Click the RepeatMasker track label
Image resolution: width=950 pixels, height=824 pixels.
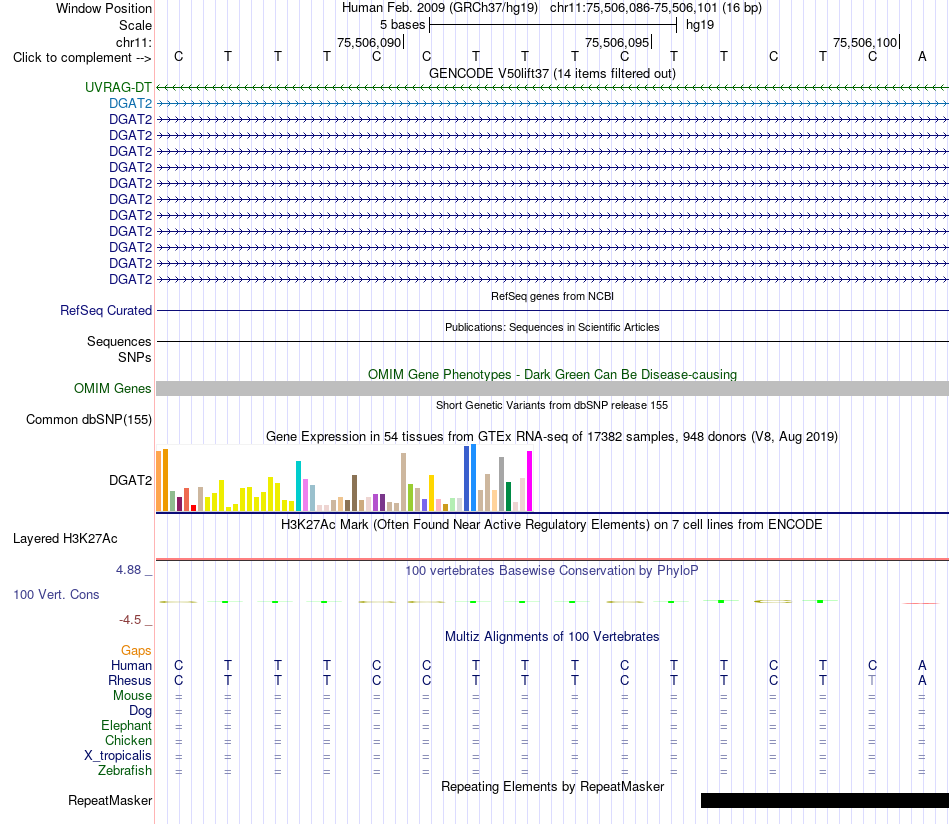(110, 800)
